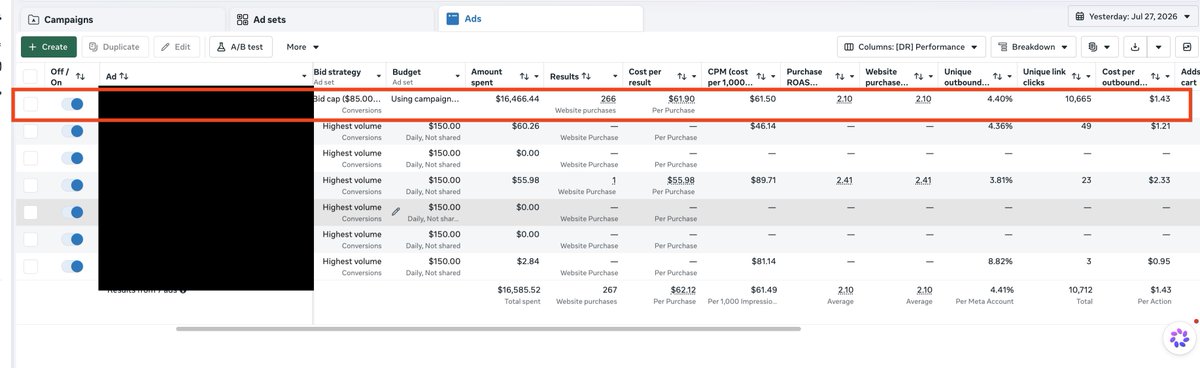
Task: Click the $61.90 cost per result link
Action: [681, 99]
